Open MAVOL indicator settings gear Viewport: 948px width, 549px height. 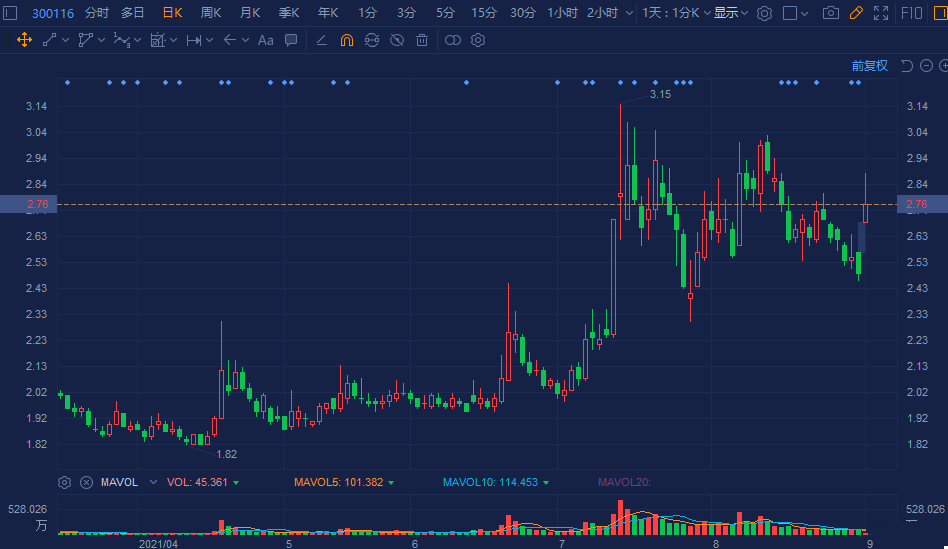click(65, 482)
